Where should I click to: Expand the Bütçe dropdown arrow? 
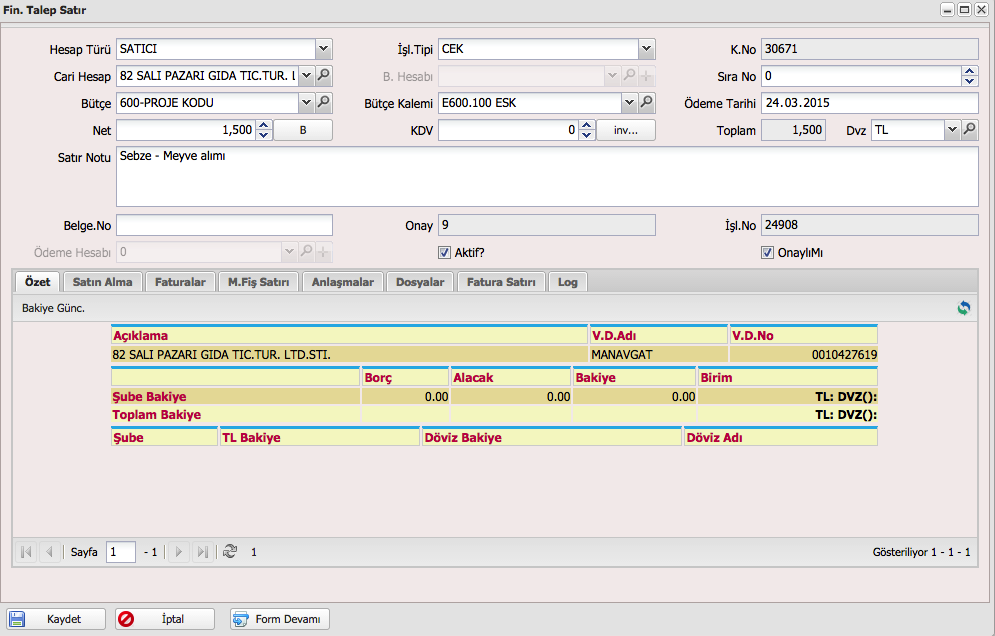tap(306, 102)
